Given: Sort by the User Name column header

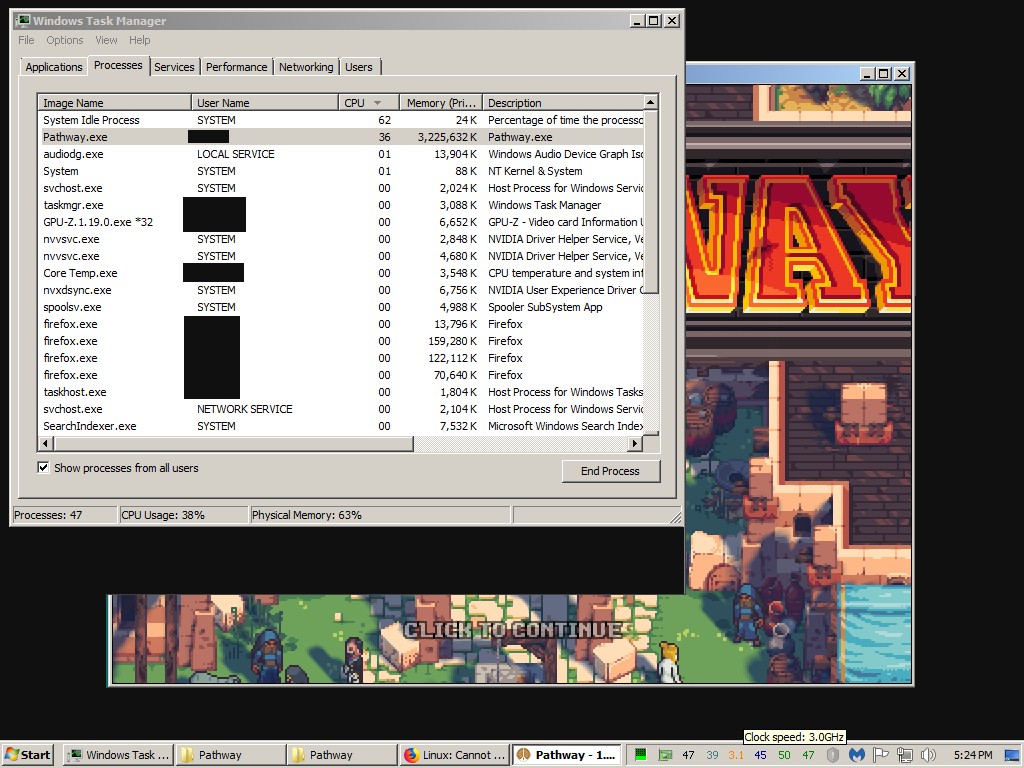Looking at the screenshot, I should 264,103.
